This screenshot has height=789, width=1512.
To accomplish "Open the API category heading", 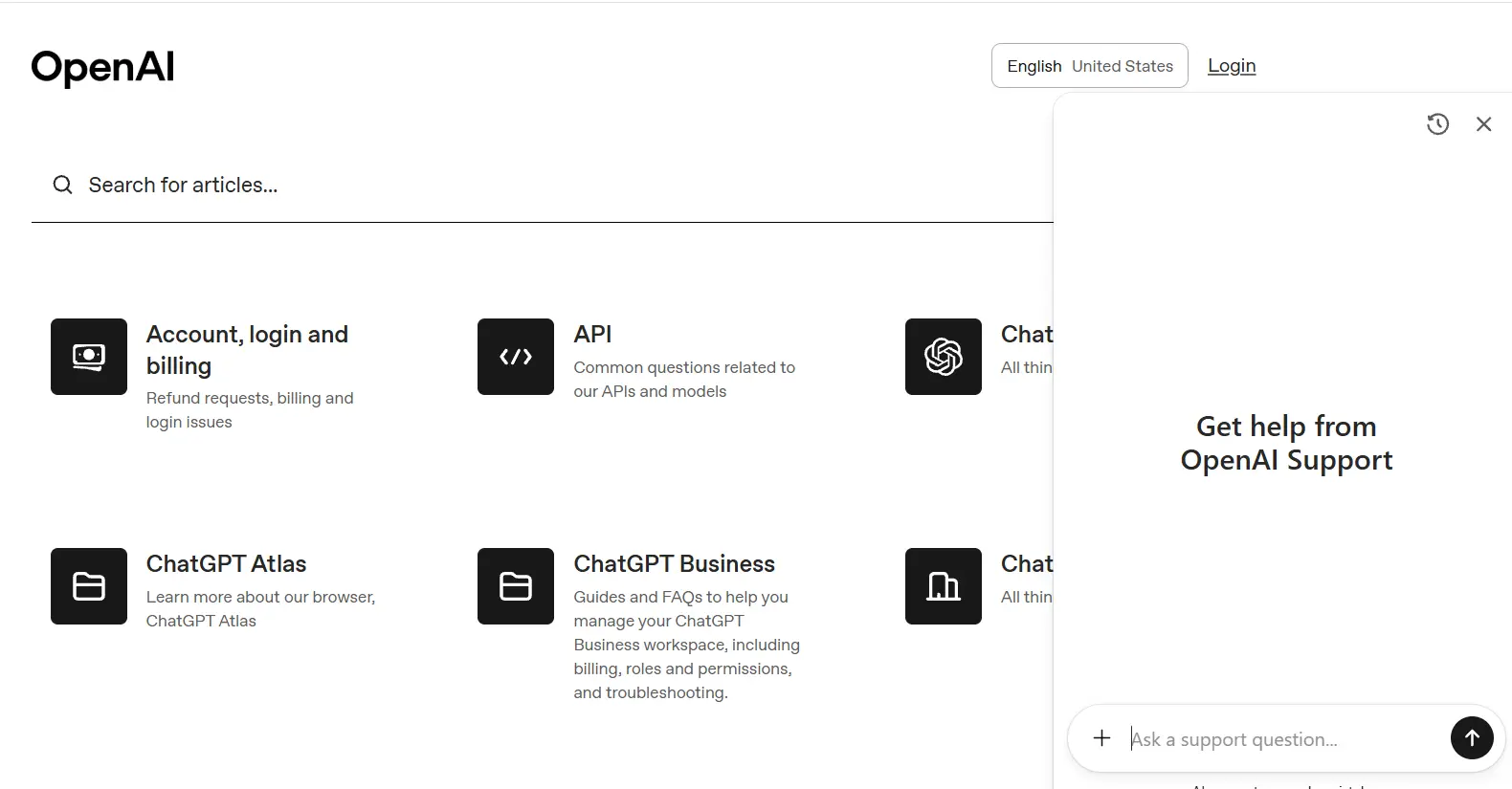I will click(x=592, y=335).
